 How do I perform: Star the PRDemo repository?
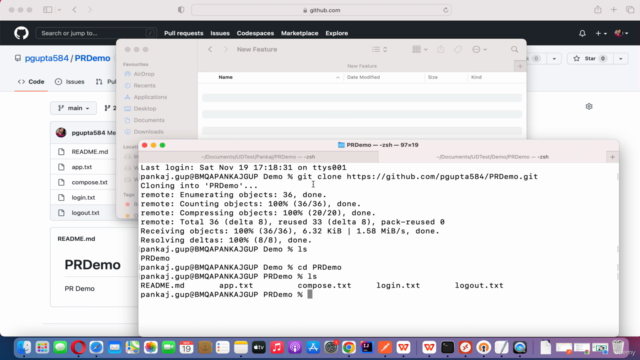pyautogui.click(x=590, y=59)
